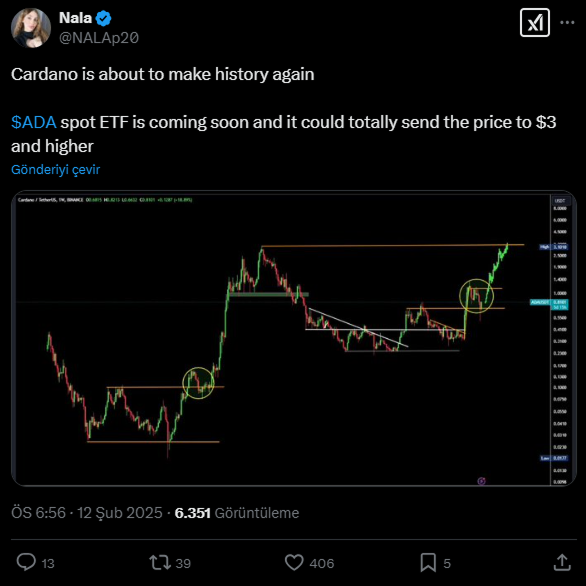Screen dimensions: 586x586
Task: Click the 13 replies count
Action: point(48,563)
